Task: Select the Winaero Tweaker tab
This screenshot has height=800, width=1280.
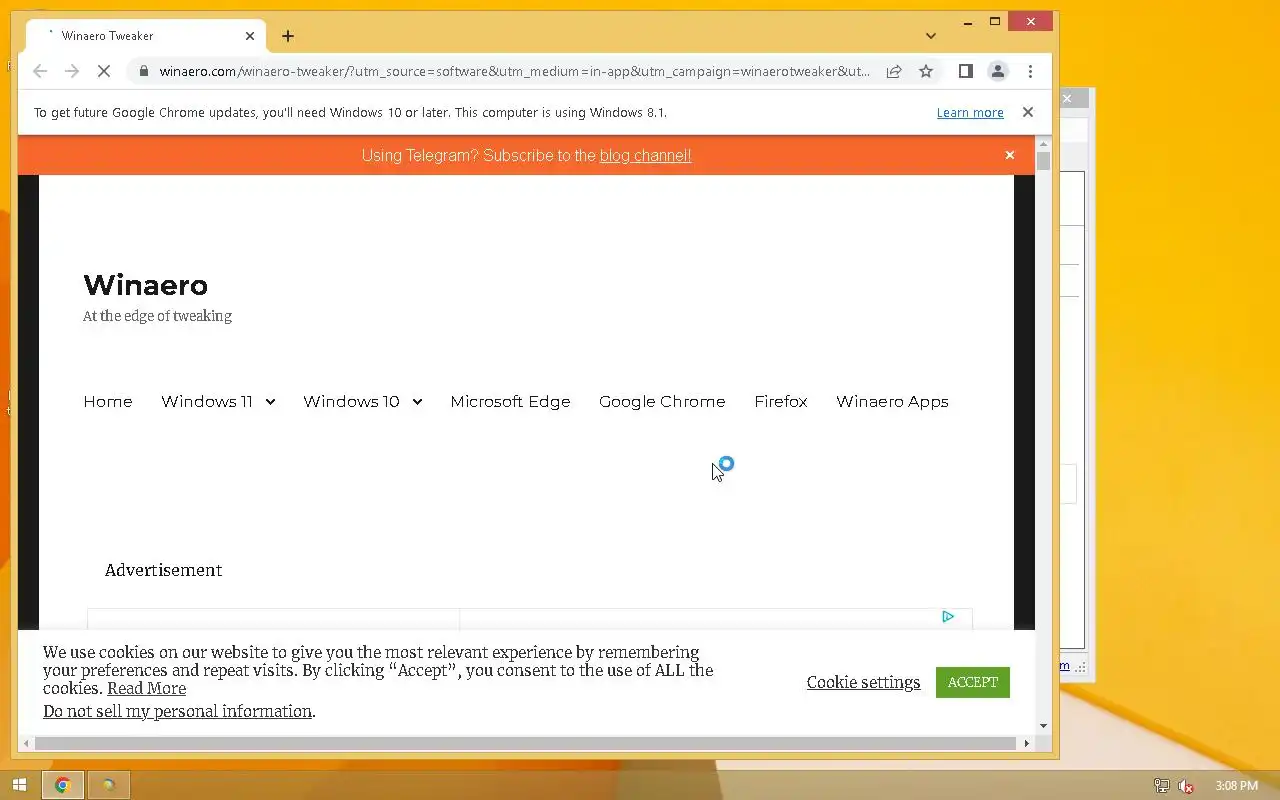Action: (145, 36)
